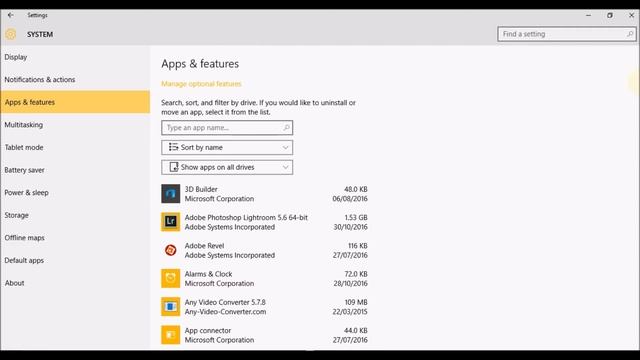Screen dimensions: 640x360
Task: Focus the Find a setting search box
Action: click(x=567, y=34)
